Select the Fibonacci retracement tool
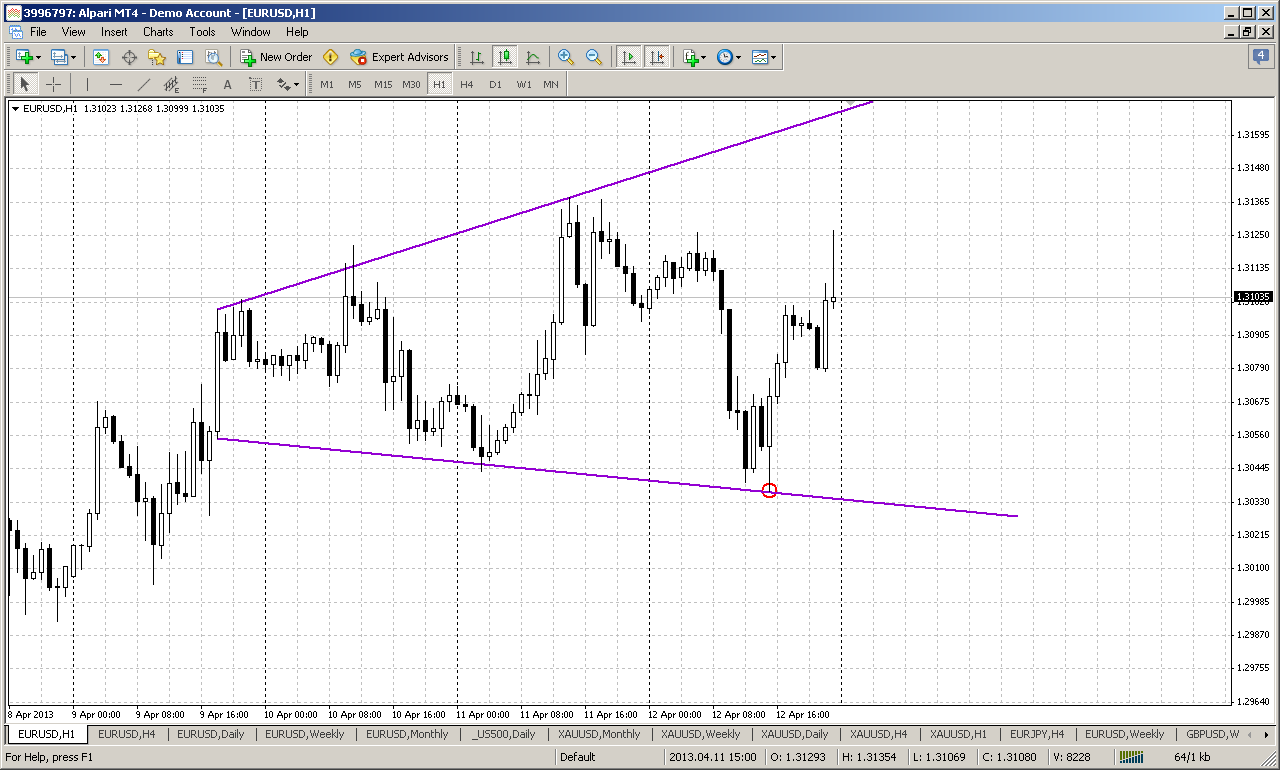This screenshot has width=1280, height=770. click(200, 85)
